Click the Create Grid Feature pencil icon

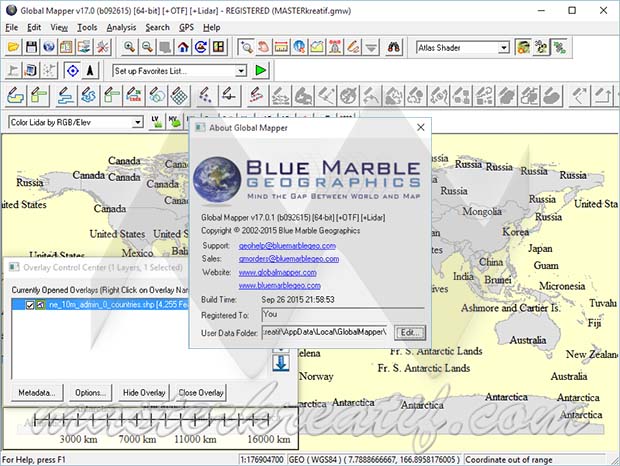180,96
